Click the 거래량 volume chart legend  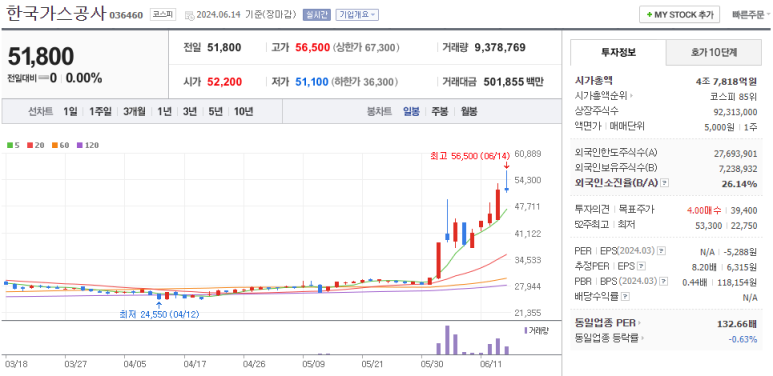[x=536, y=330]
